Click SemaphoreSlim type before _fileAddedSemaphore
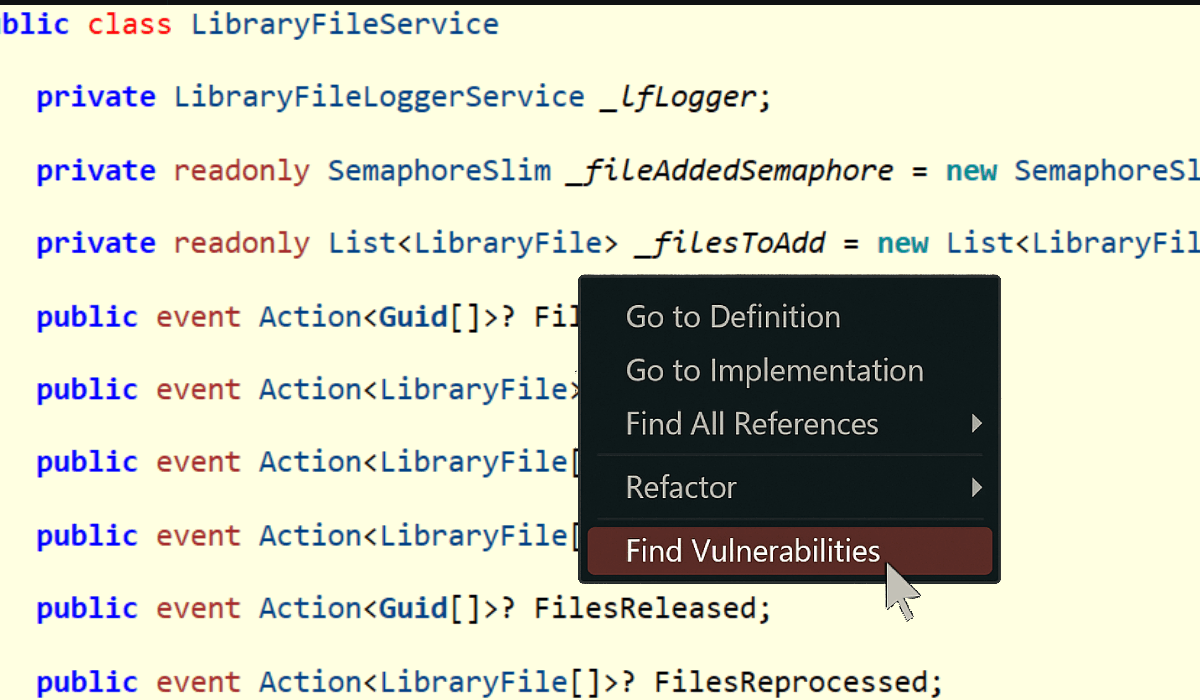 point(439,170)
